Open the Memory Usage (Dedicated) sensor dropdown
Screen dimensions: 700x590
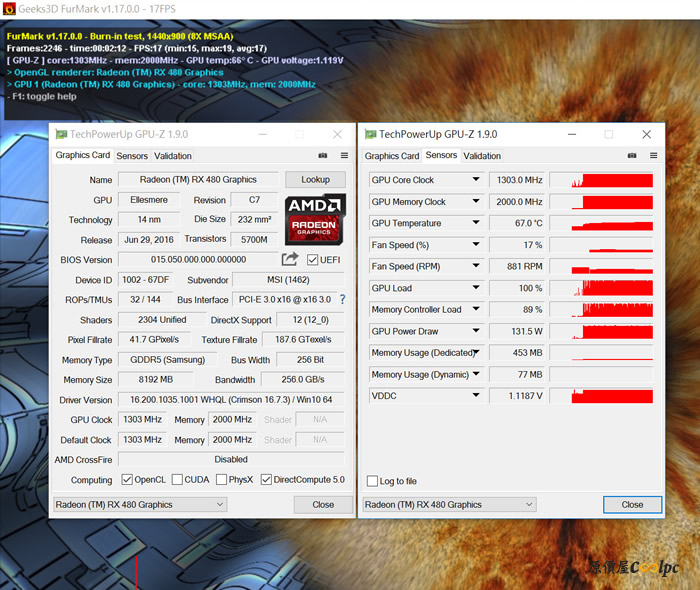[x=476, y=353]
